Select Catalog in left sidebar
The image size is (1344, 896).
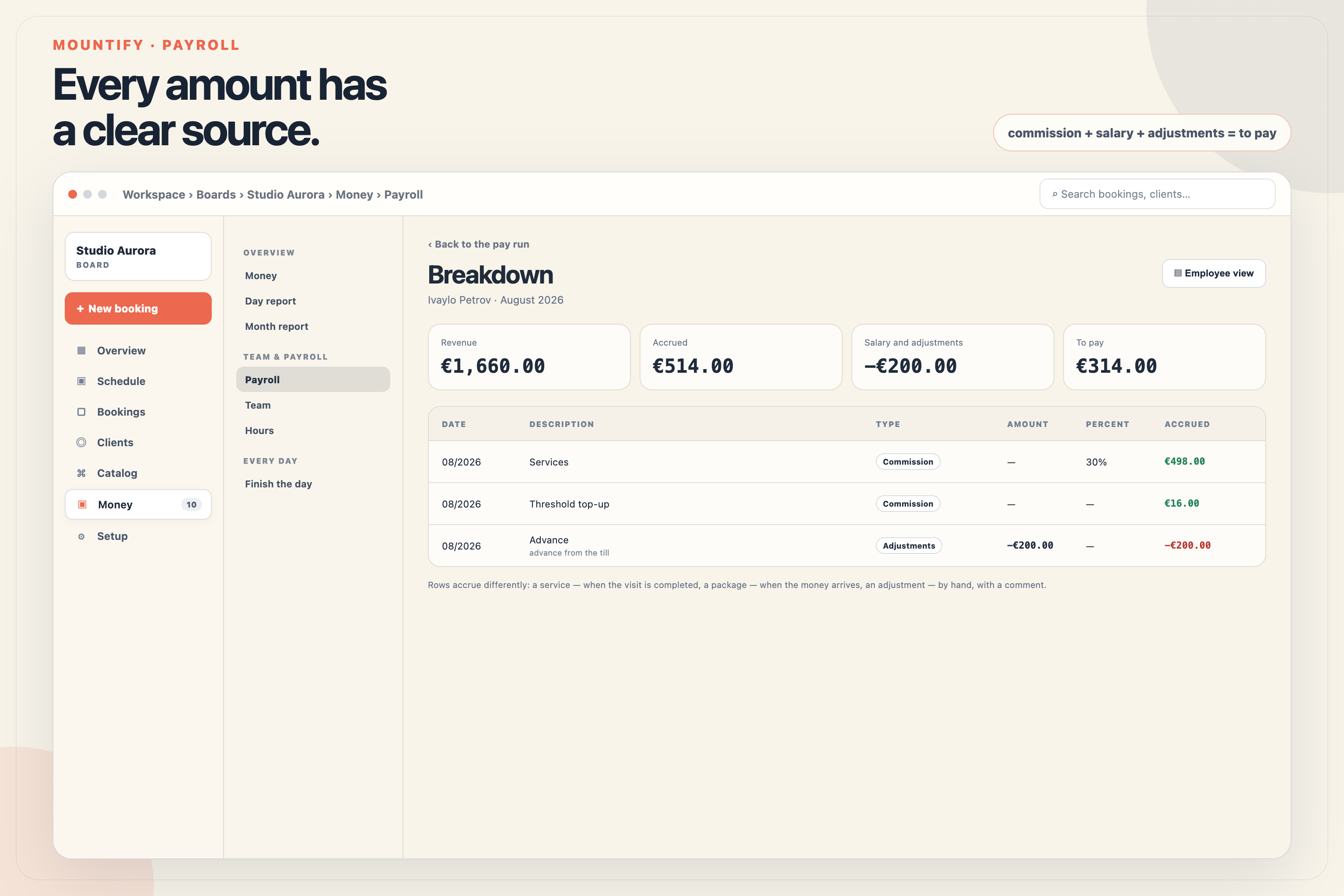click(x=117, y=473)
